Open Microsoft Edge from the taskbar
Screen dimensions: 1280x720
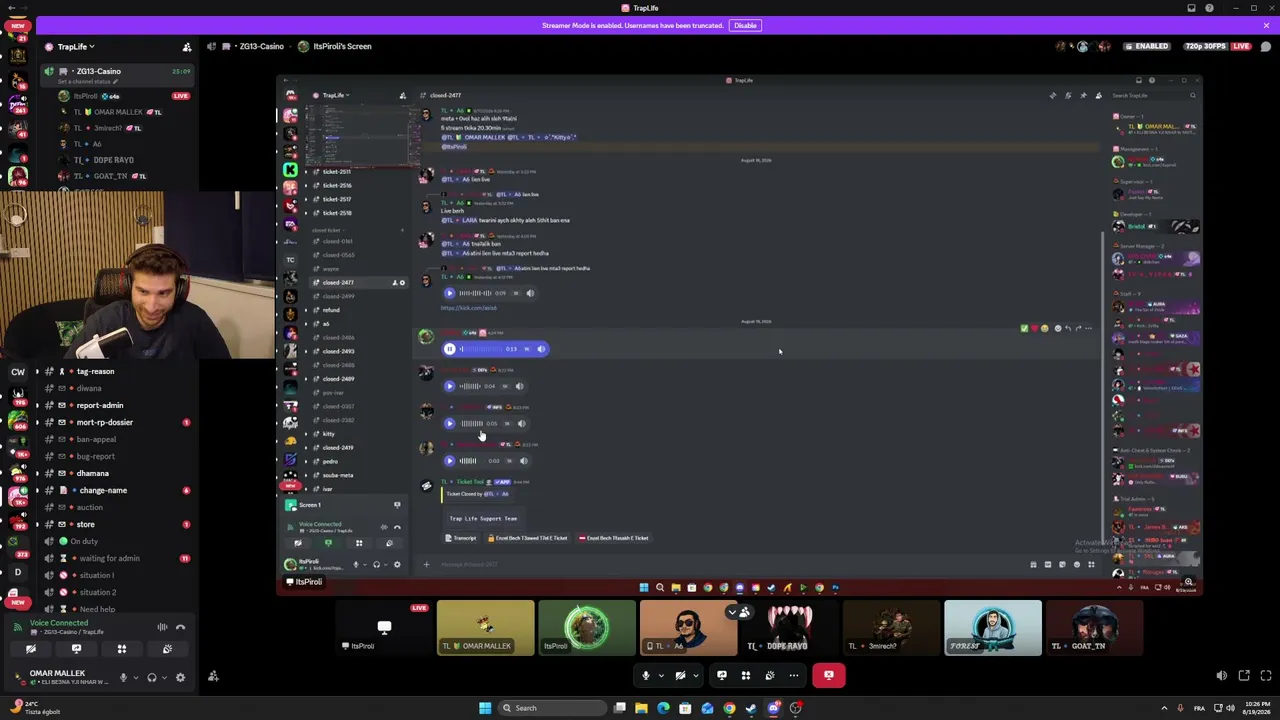pyautogui.click(x=663, y=708)
